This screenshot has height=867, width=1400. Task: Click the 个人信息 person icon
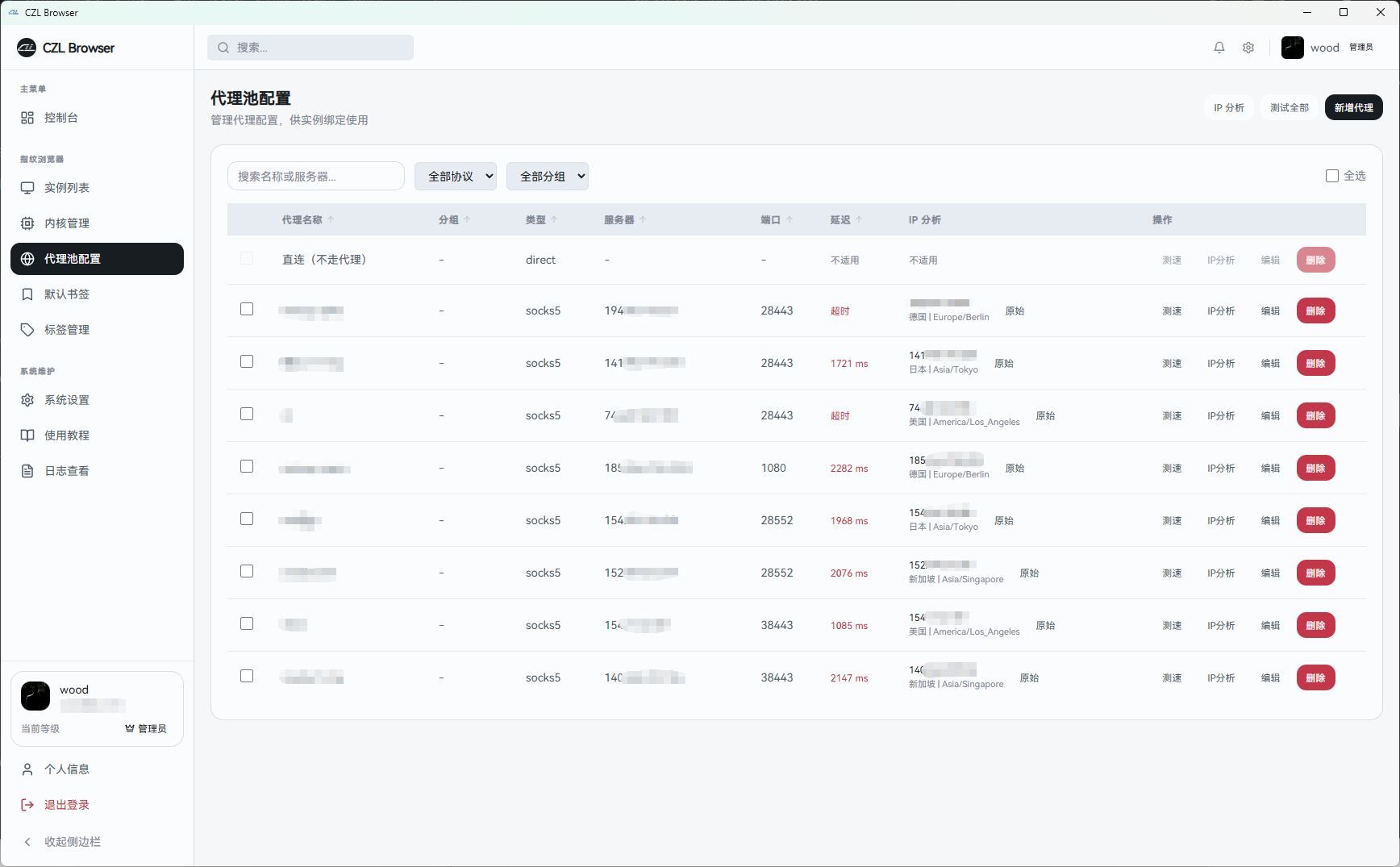27,769
